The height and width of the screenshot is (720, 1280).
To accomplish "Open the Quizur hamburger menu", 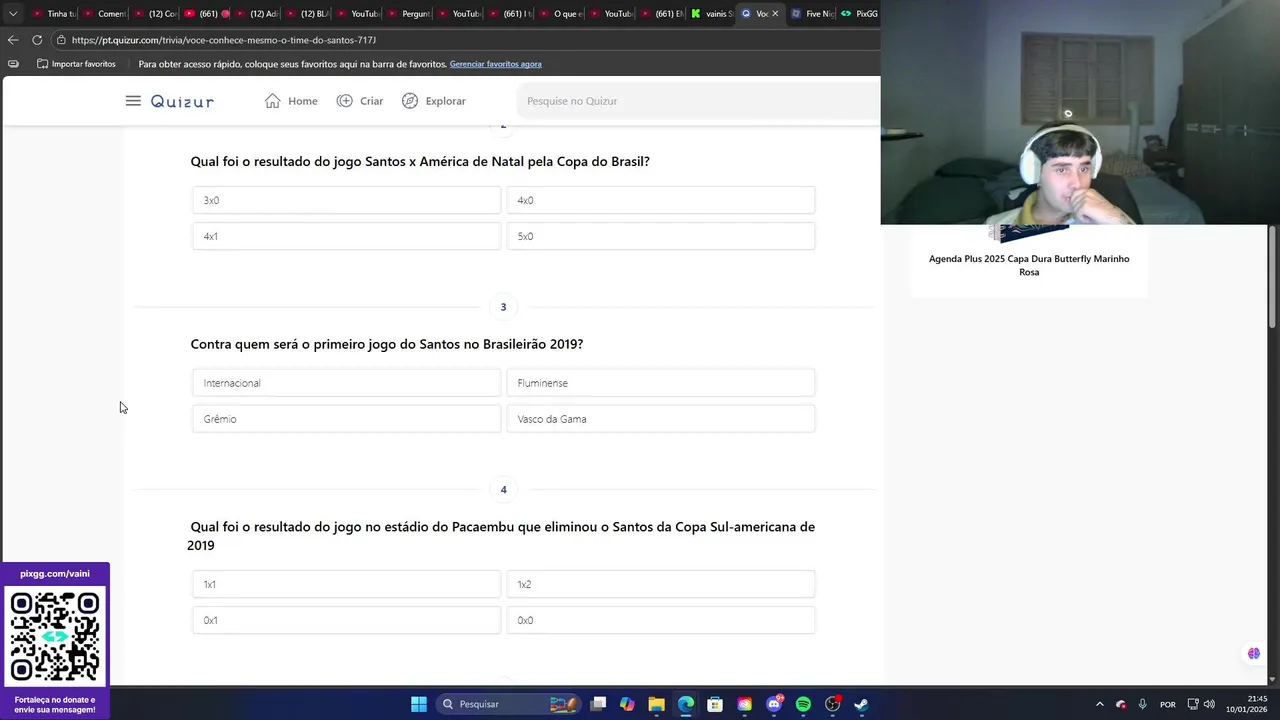I will point(133,101).
